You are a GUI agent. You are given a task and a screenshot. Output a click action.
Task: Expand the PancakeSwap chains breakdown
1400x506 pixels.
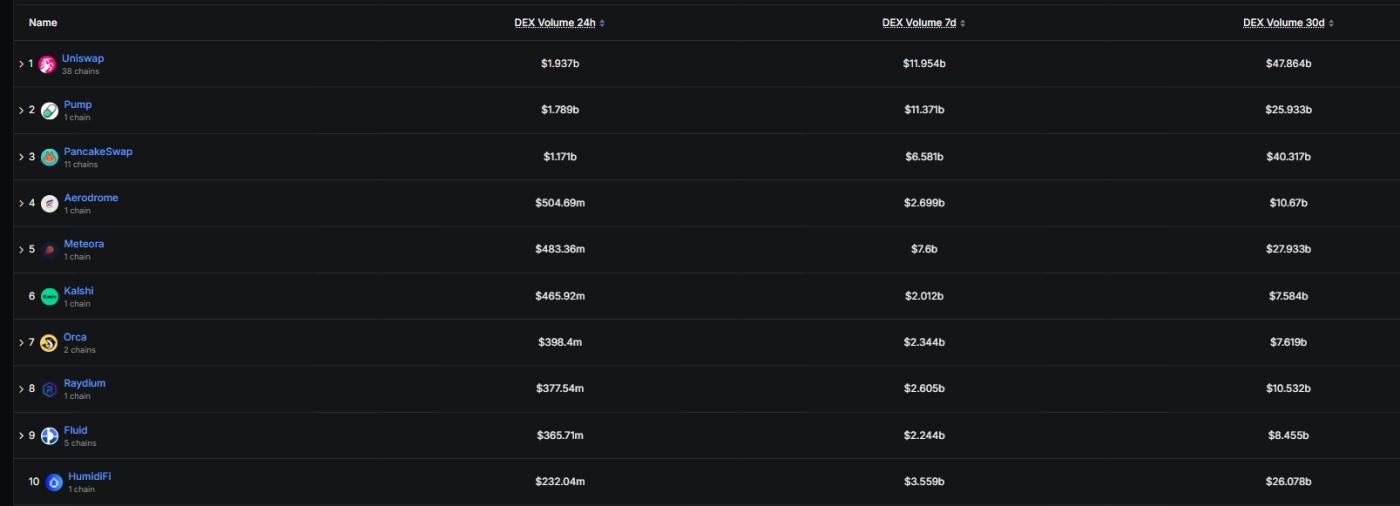point(21,157)
